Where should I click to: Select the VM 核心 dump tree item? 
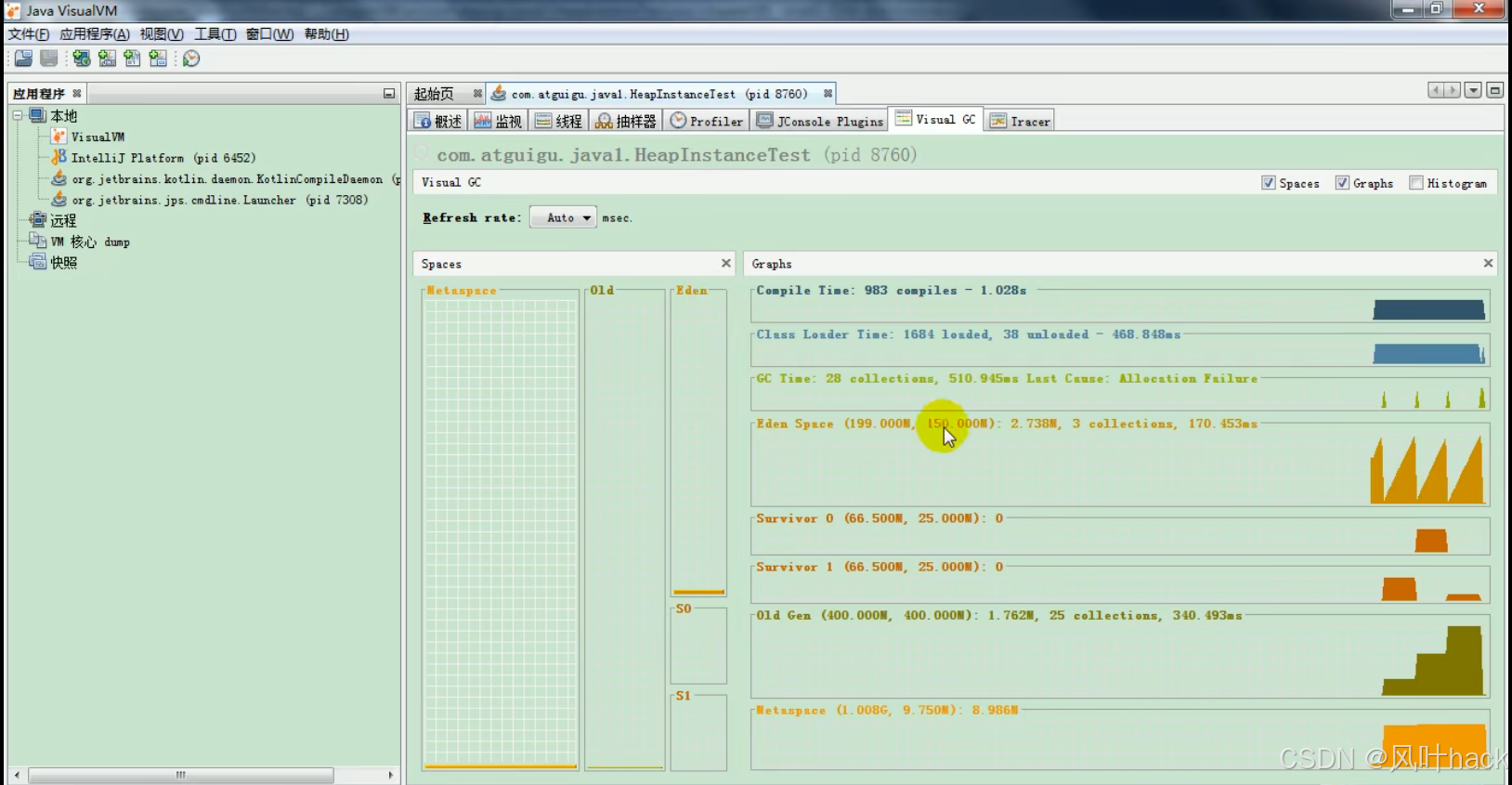(80, 242)
